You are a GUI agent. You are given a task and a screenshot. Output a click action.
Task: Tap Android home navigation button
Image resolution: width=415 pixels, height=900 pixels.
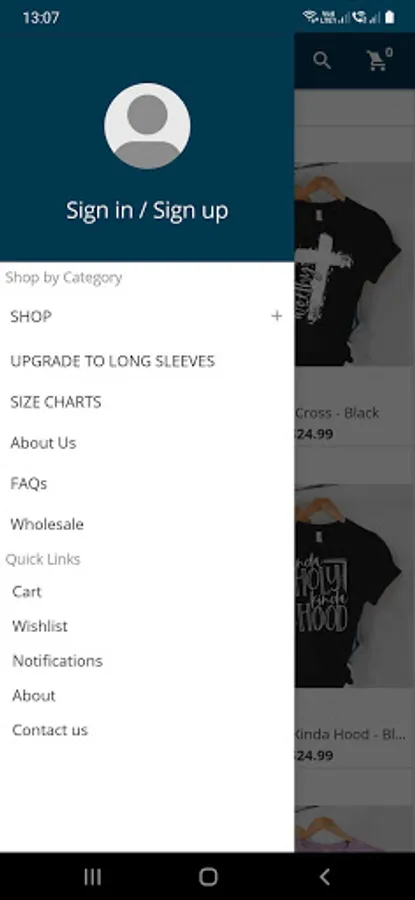(208, 876)
